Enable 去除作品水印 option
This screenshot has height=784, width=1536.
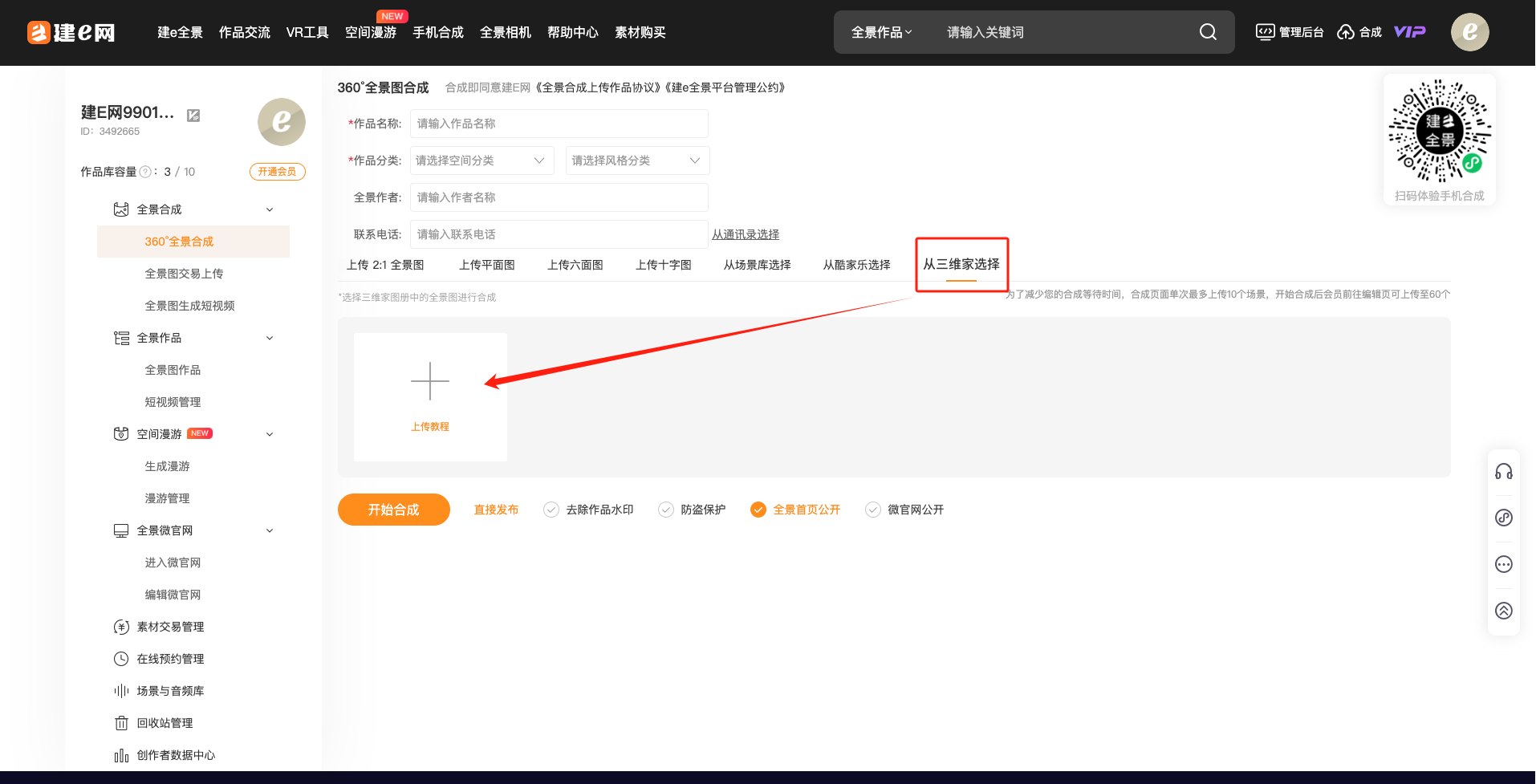[551, 510]
